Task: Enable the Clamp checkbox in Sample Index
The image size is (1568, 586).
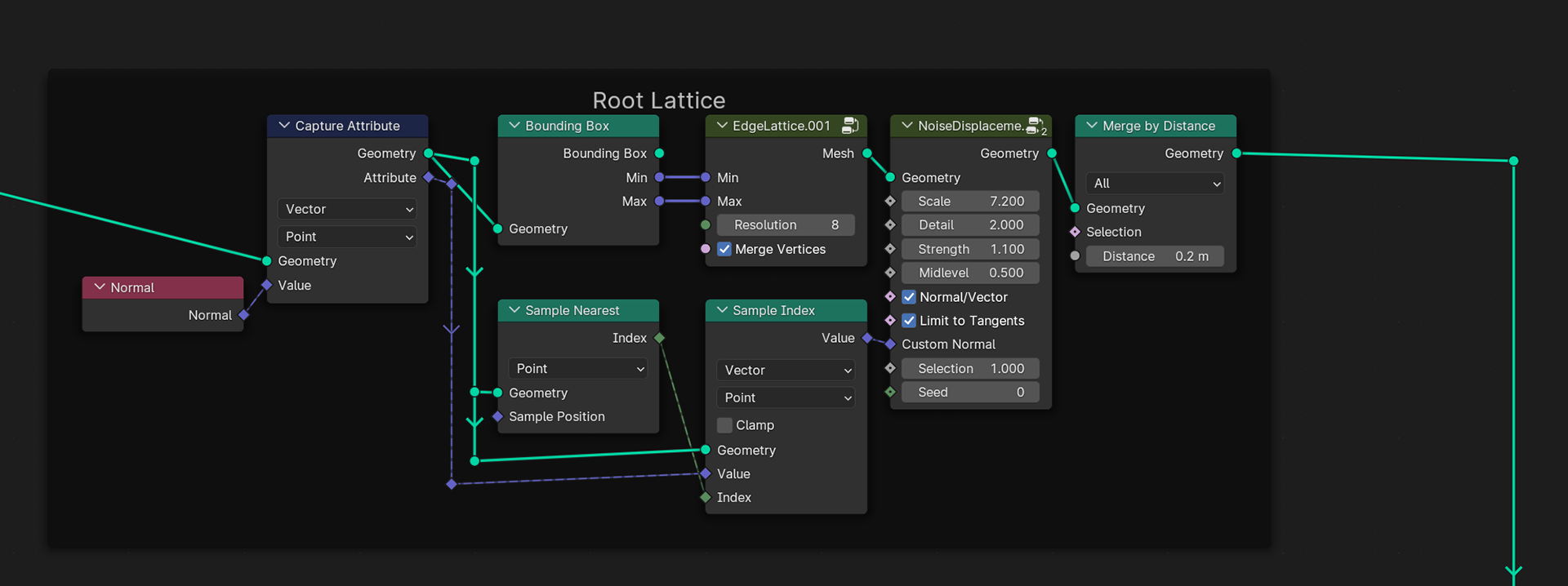Action: 724,425
